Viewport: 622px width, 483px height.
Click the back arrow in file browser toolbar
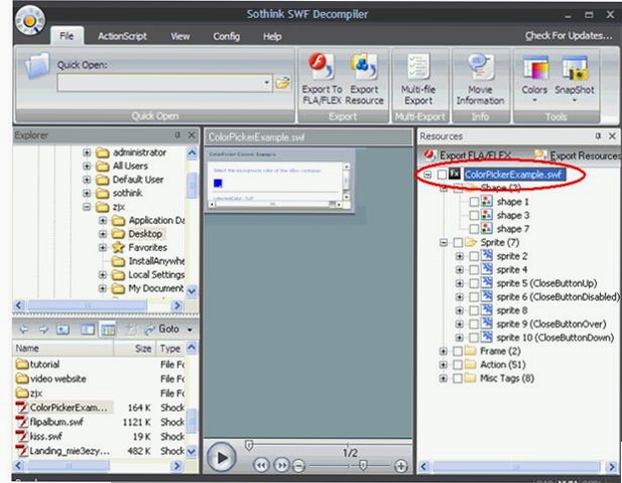point(24,329)
